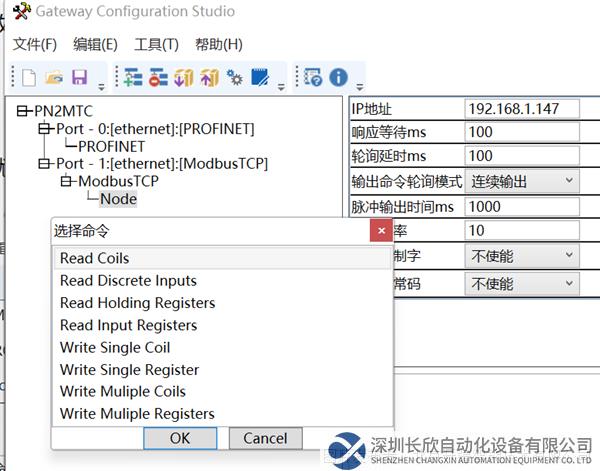
Task: Click the red minus Delete node icon
Action: click(159, 77)
